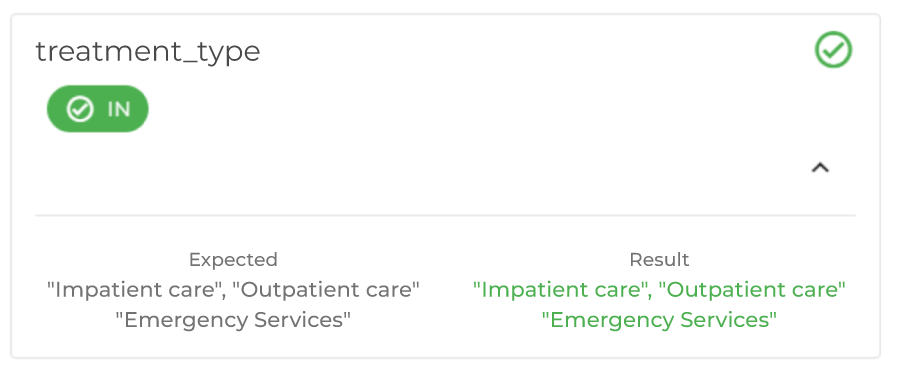Click the checkmark icon inside IN badge
The width and height of the screenshot is (900, 376).
80,109
